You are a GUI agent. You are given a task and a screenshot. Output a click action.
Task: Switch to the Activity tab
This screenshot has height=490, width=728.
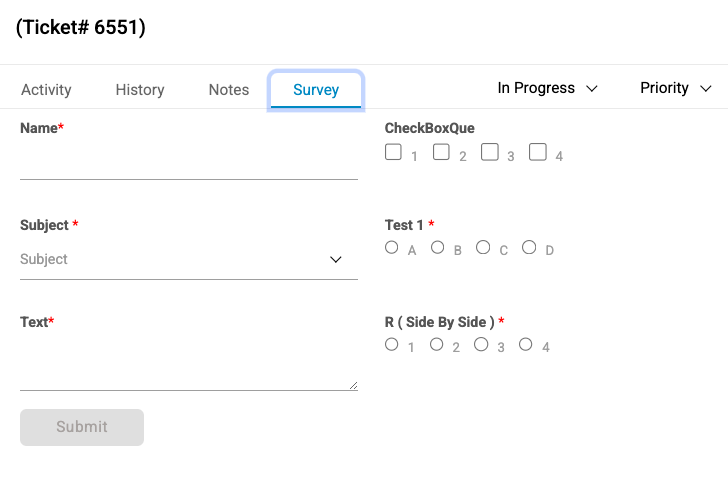(46, 89)
